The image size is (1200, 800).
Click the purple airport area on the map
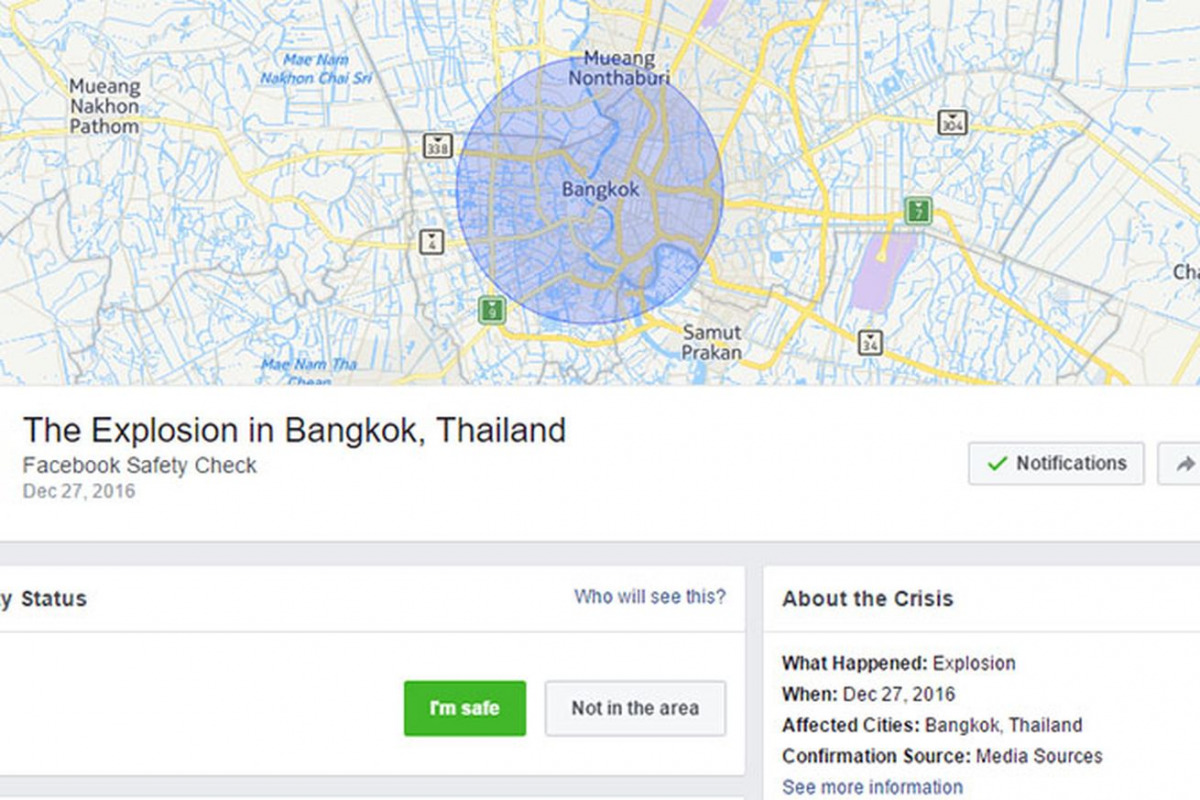[x=882, y=270]
